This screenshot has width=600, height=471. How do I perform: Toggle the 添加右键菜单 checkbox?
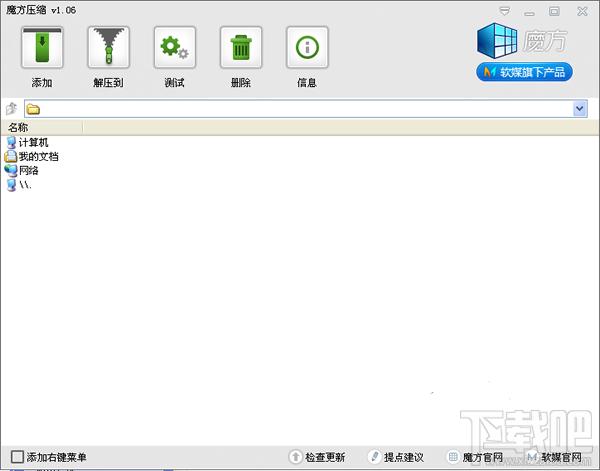coord(17,456)
